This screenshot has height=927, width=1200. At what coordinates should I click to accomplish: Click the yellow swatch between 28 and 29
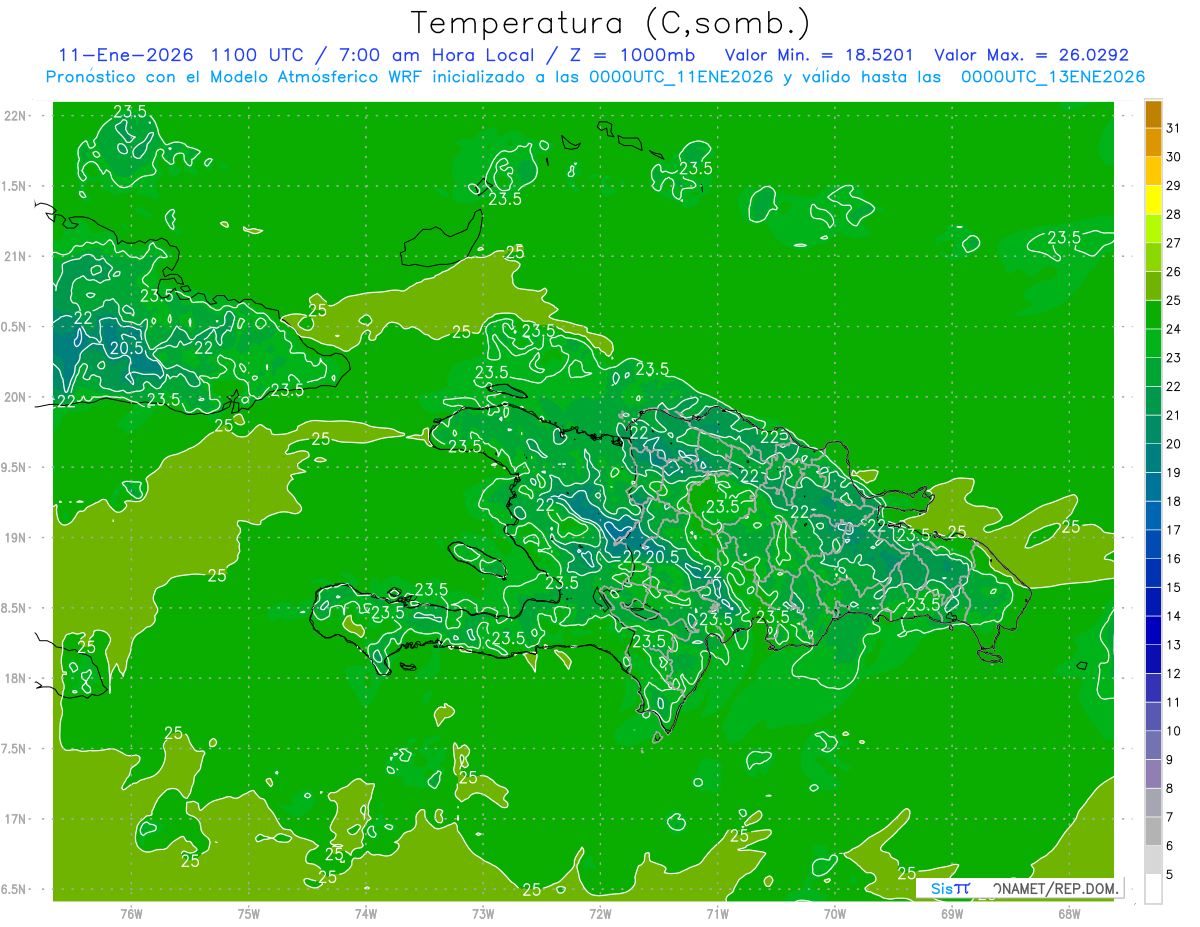(1153, 200)
